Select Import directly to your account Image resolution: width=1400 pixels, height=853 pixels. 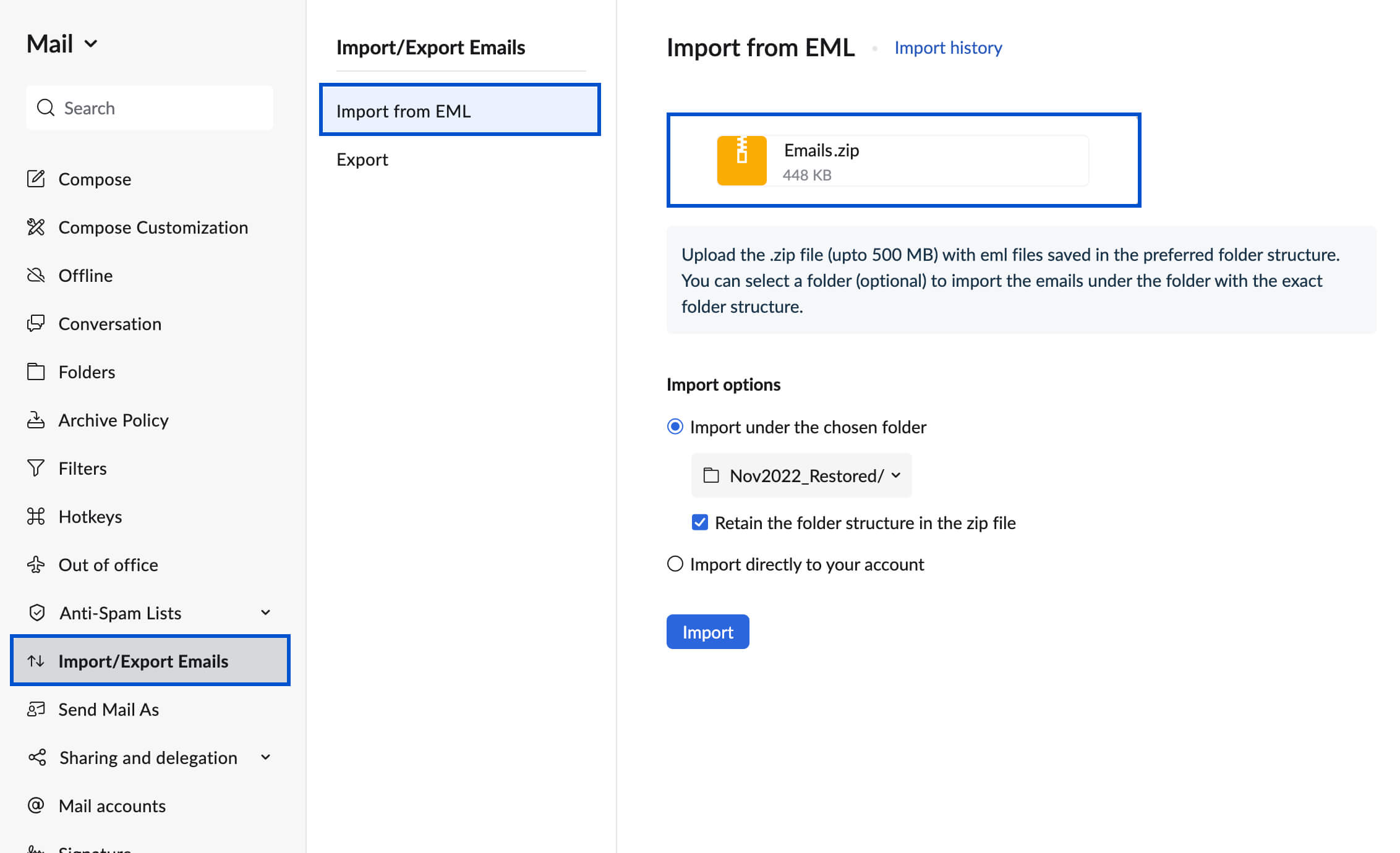[x=676, y=563]
